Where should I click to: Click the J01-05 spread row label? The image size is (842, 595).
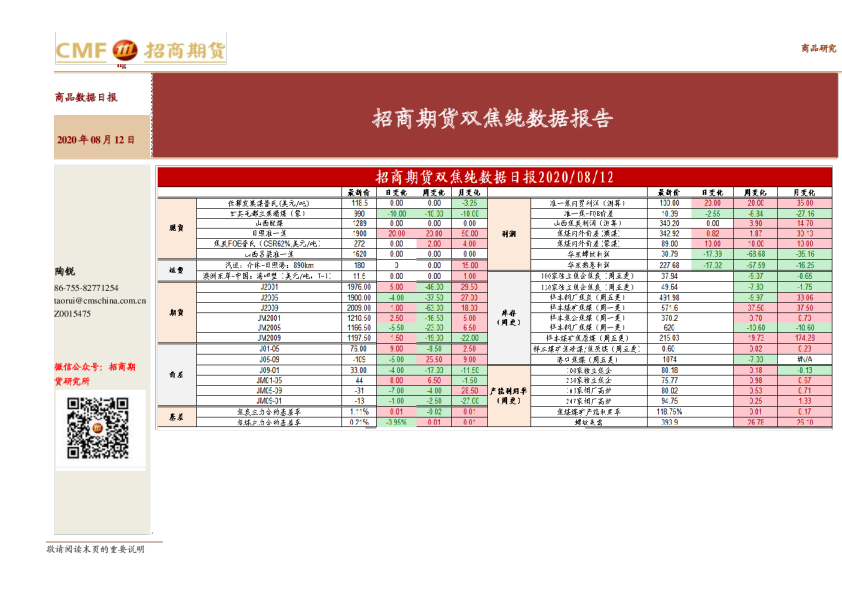(269, 349)
